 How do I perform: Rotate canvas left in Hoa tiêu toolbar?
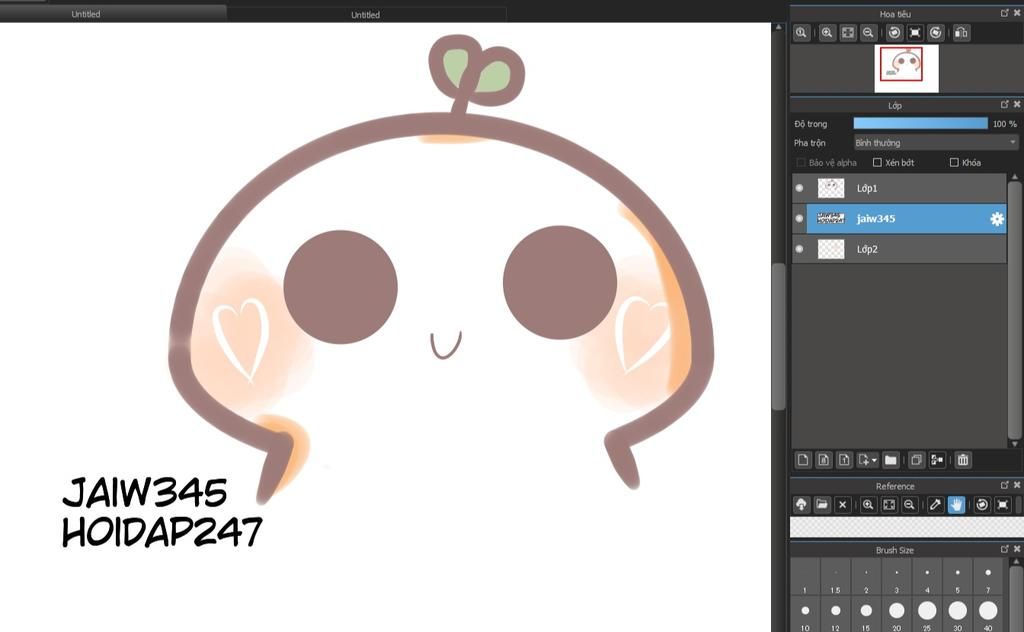pyautogui.click(x=895, y=33)
